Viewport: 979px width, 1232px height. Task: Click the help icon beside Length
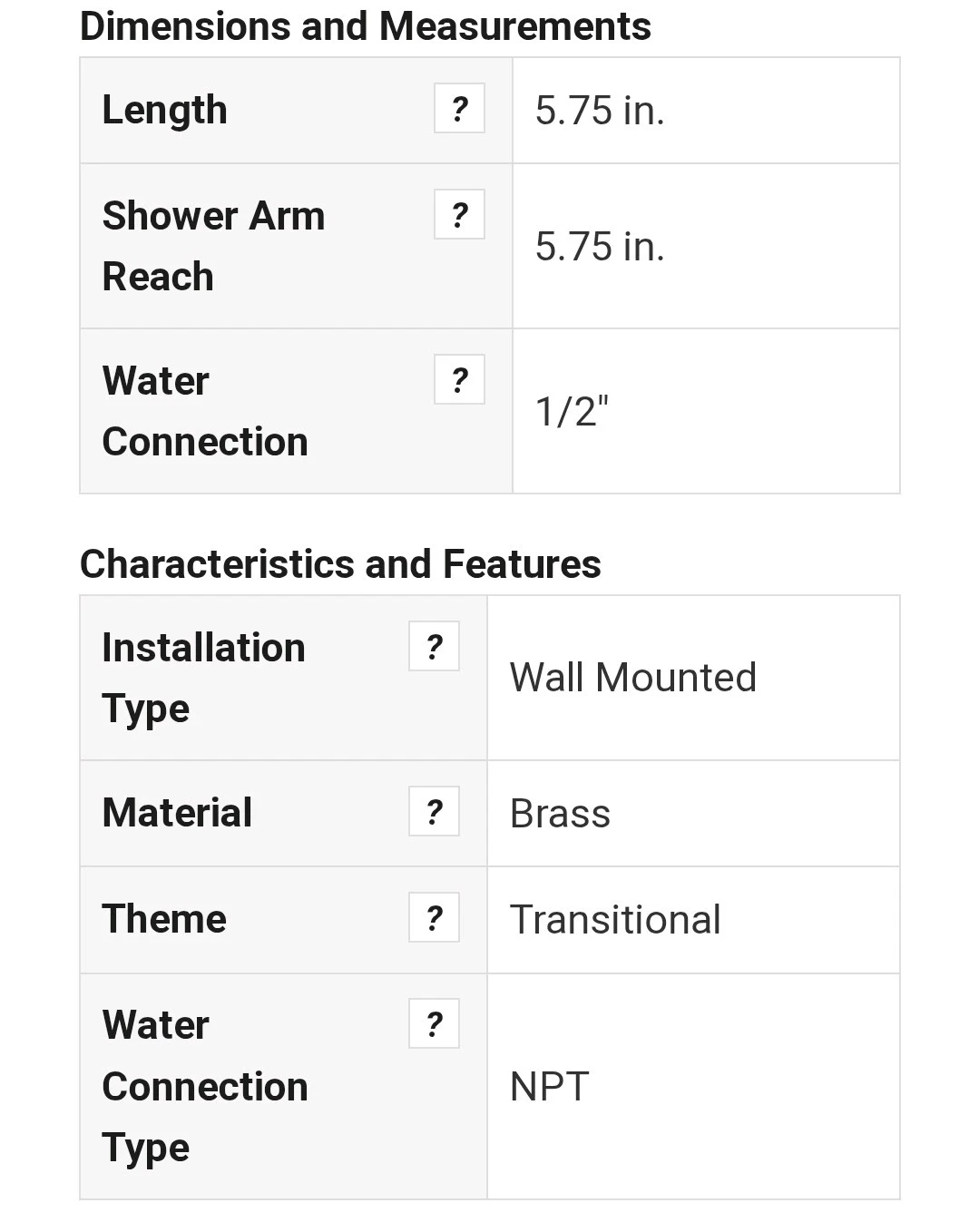(x=459, y=109)
